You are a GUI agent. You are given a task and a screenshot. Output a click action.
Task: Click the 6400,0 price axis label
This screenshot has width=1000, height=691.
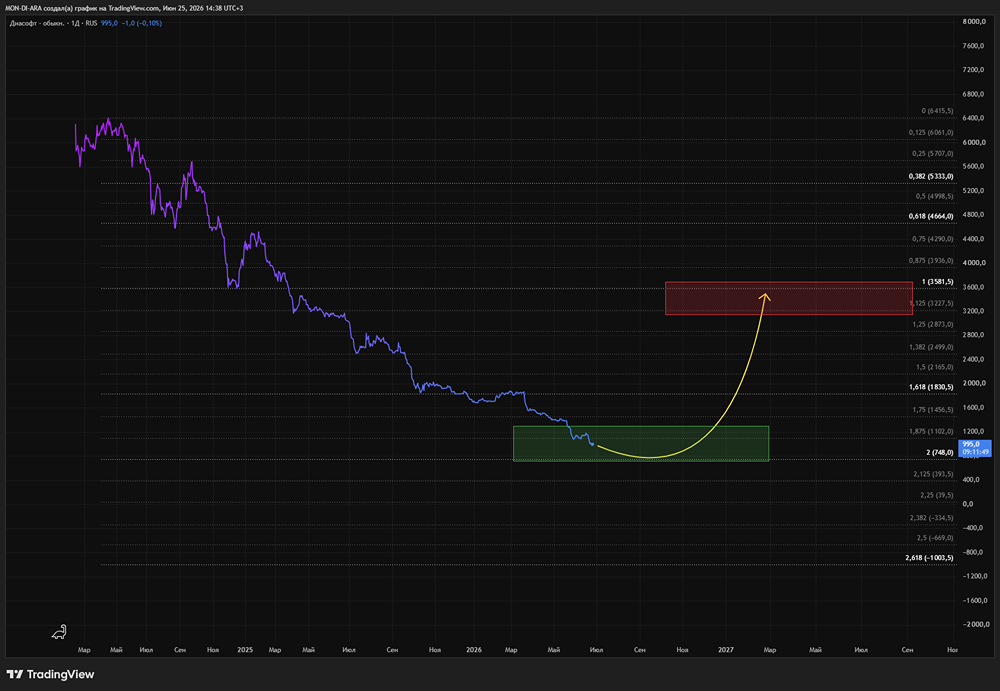point(974,118)
